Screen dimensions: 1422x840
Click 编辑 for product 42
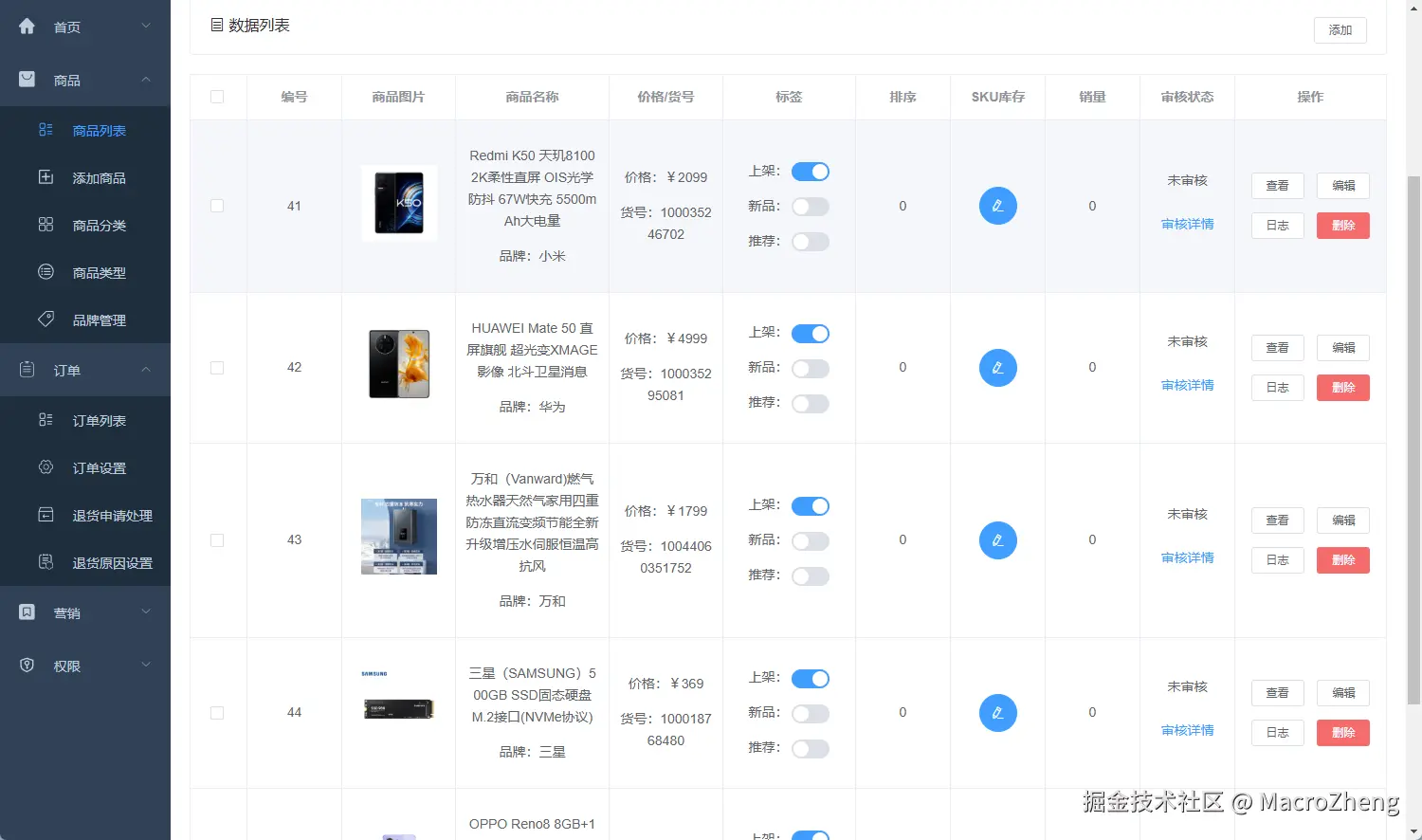(1343, 348)
